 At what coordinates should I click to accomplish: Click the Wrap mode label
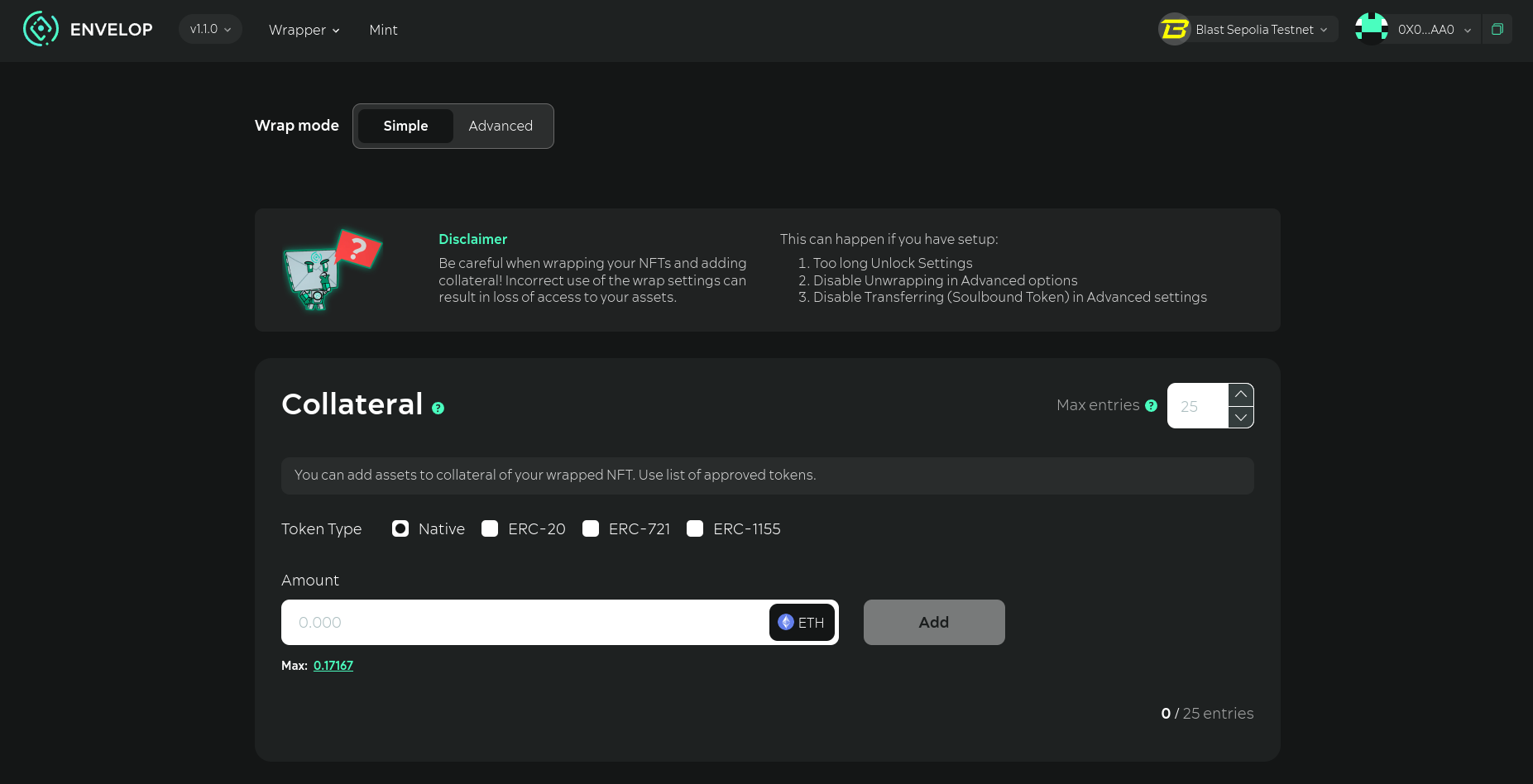[x=297, y=126]
